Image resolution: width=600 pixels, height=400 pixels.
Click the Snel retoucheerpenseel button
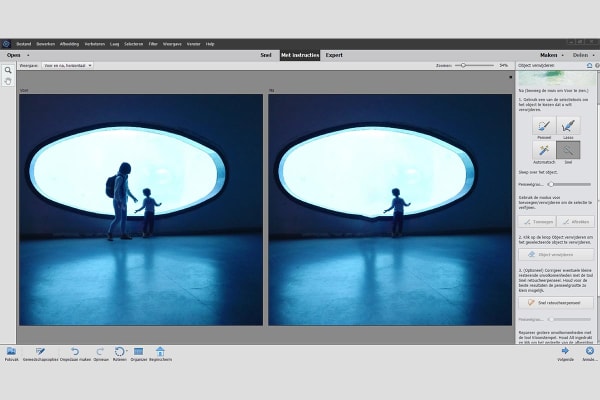[x=555, y=301]
